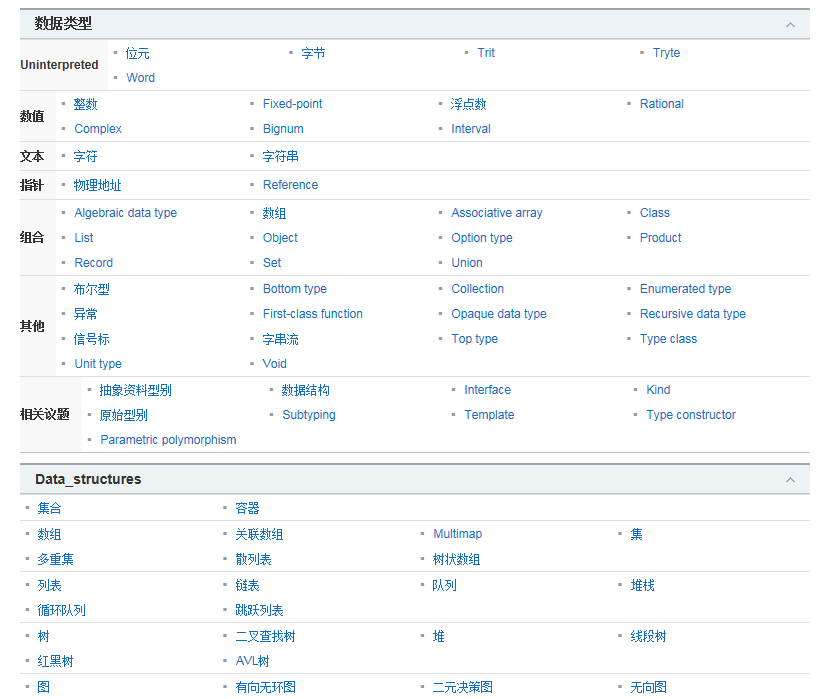The height and width of the screenshot is (699, 838).
Task: Click the Bottom type link
Action: pos(294,289)
